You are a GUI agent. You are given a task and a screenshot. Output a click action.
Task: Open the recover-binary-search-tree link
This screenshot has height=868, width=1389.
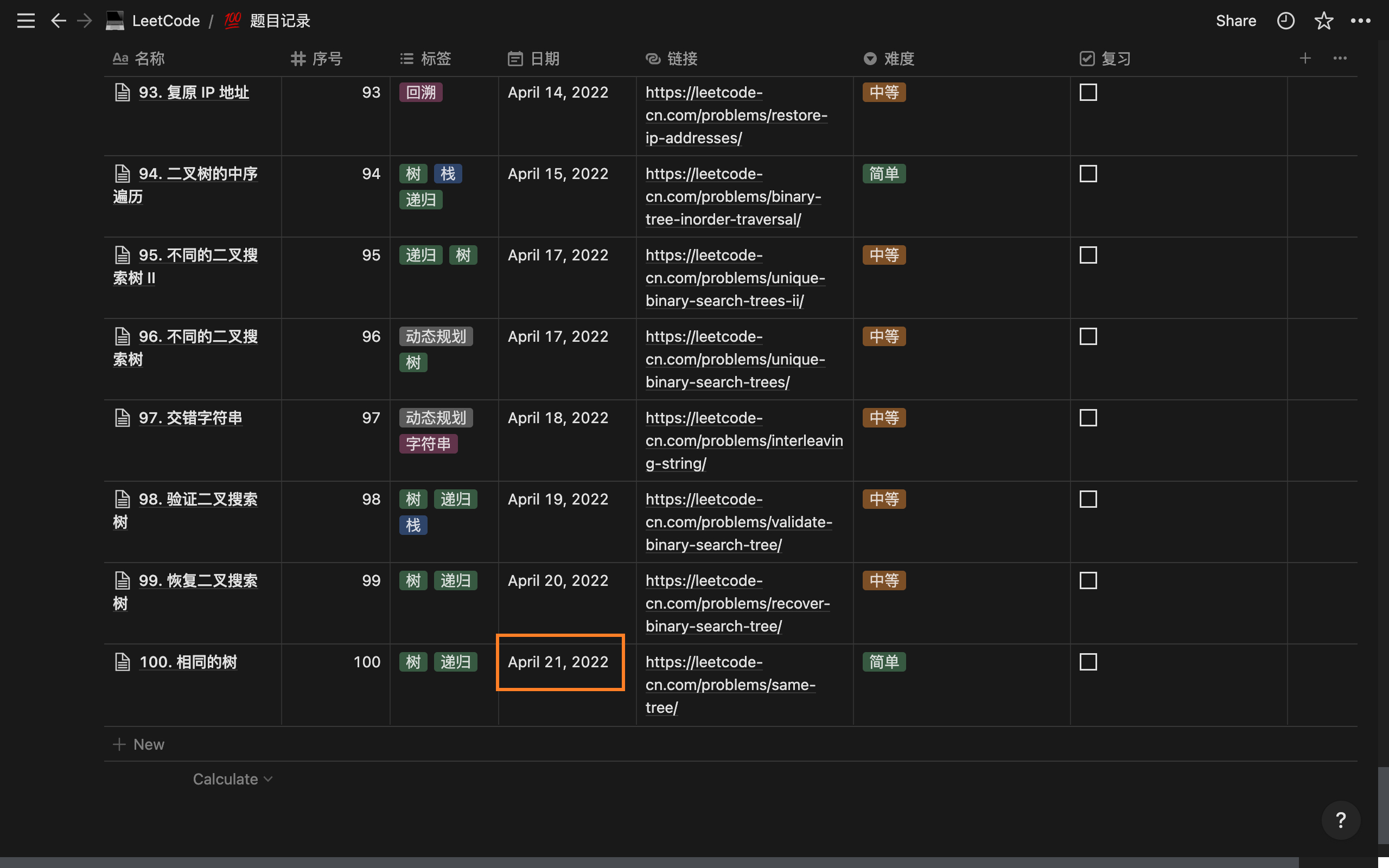737,603
